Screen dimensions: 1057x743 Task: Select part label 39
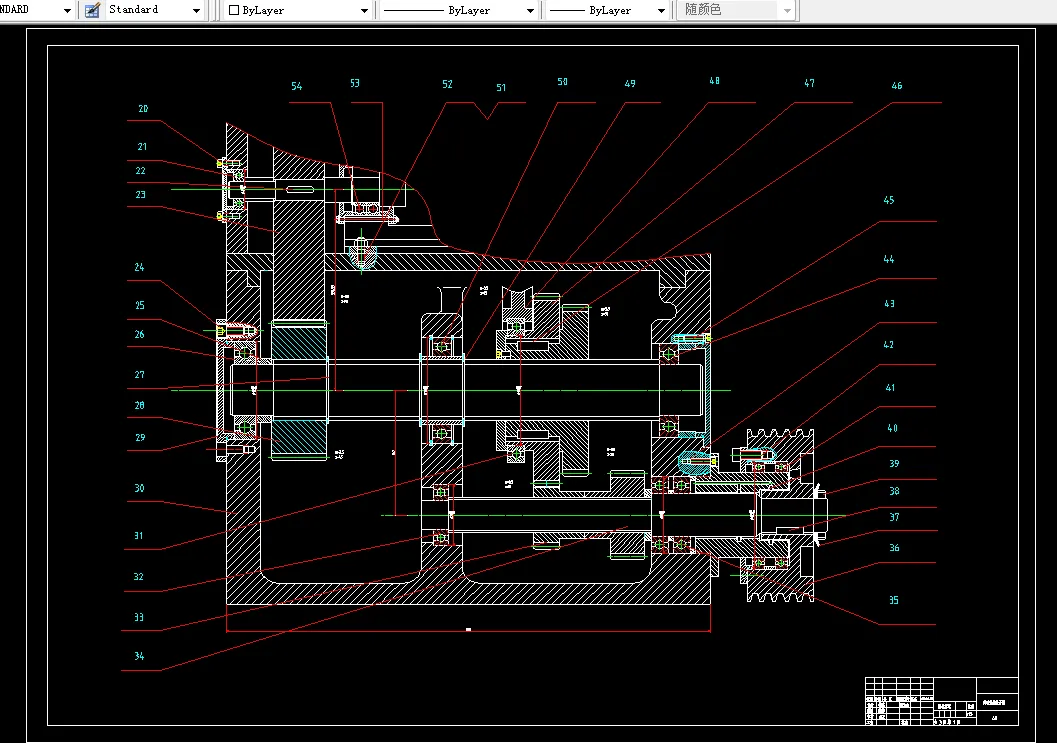pyautogui.click(x=894, y=463)
